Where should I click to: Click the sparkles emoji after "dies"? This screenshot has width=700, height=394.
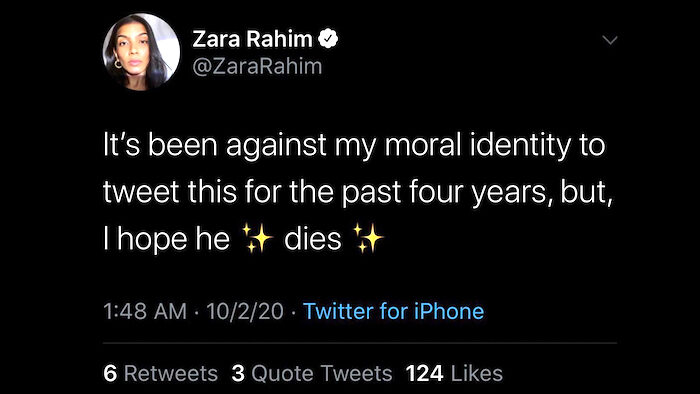click(x=368, y=239)
